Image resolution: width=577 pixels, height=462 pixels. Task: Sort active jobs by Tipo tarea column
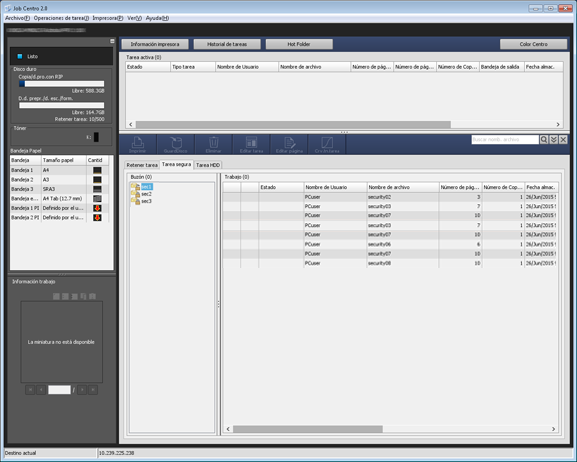click(x=193, y=67)
